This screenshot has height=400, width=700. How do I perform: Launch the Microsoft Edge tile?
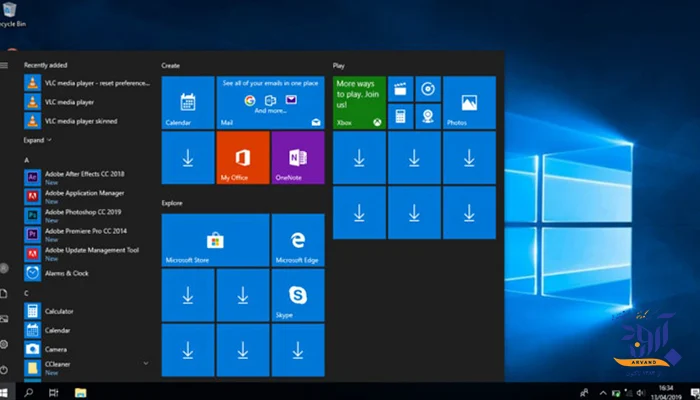pyautogui.click(x=298, y=240)
